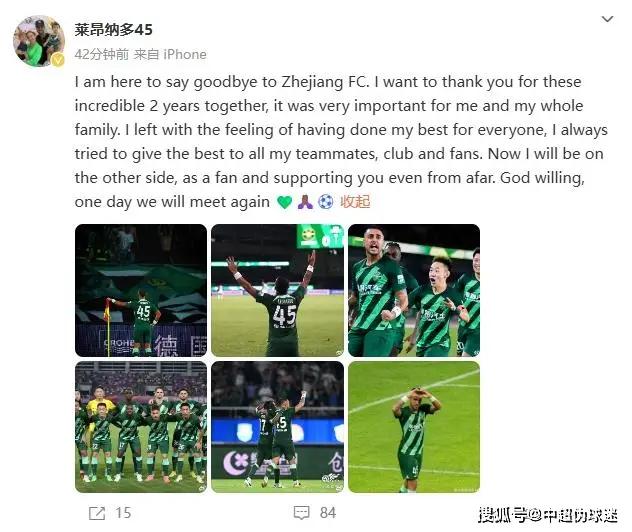
Task: Open the comments bubble icon
Action: point(301,513)
